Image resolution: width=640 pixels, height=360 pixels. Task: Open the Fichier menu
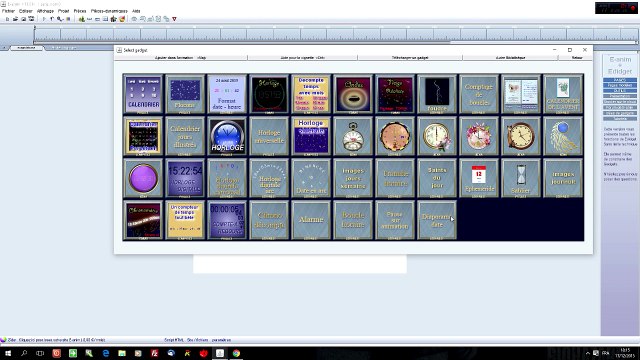coord(8,11)
